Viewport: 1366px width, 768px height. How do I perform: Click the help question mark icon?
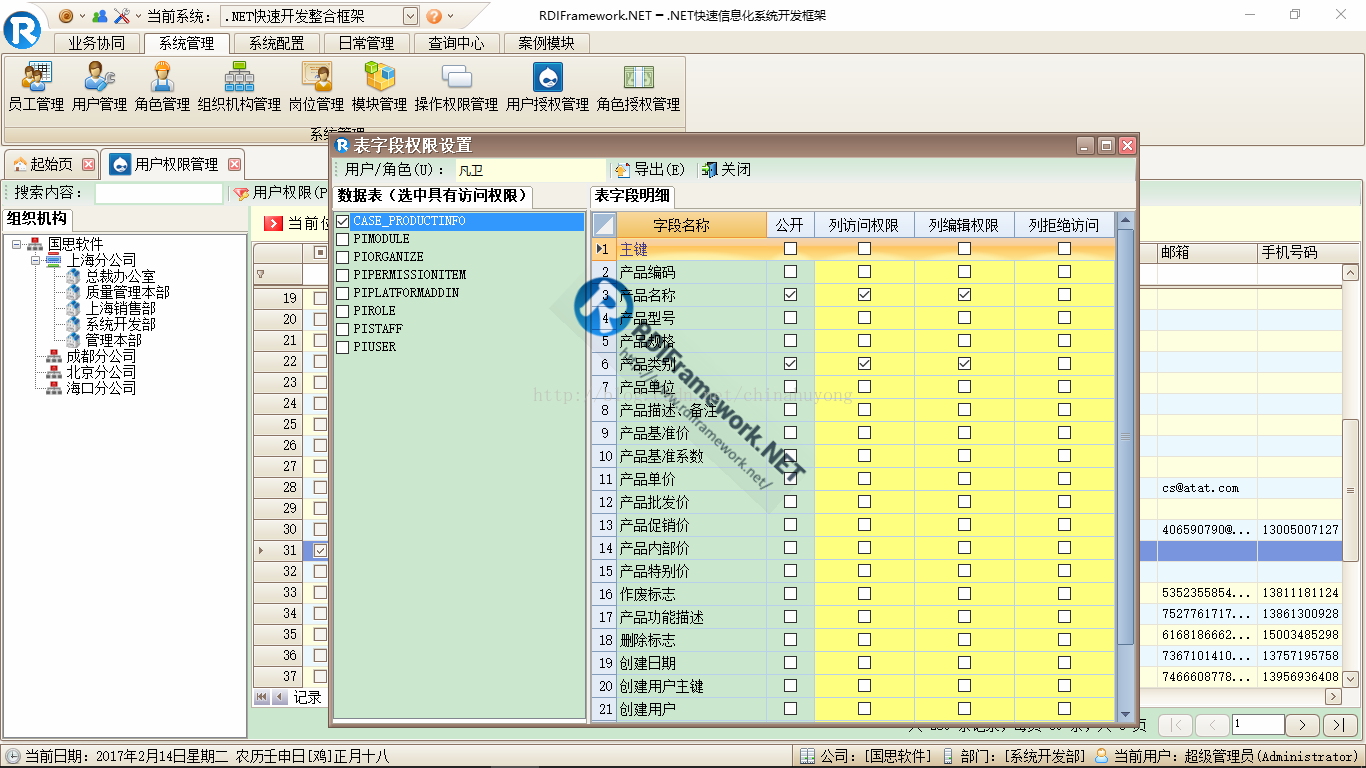(x=434, y=16)
